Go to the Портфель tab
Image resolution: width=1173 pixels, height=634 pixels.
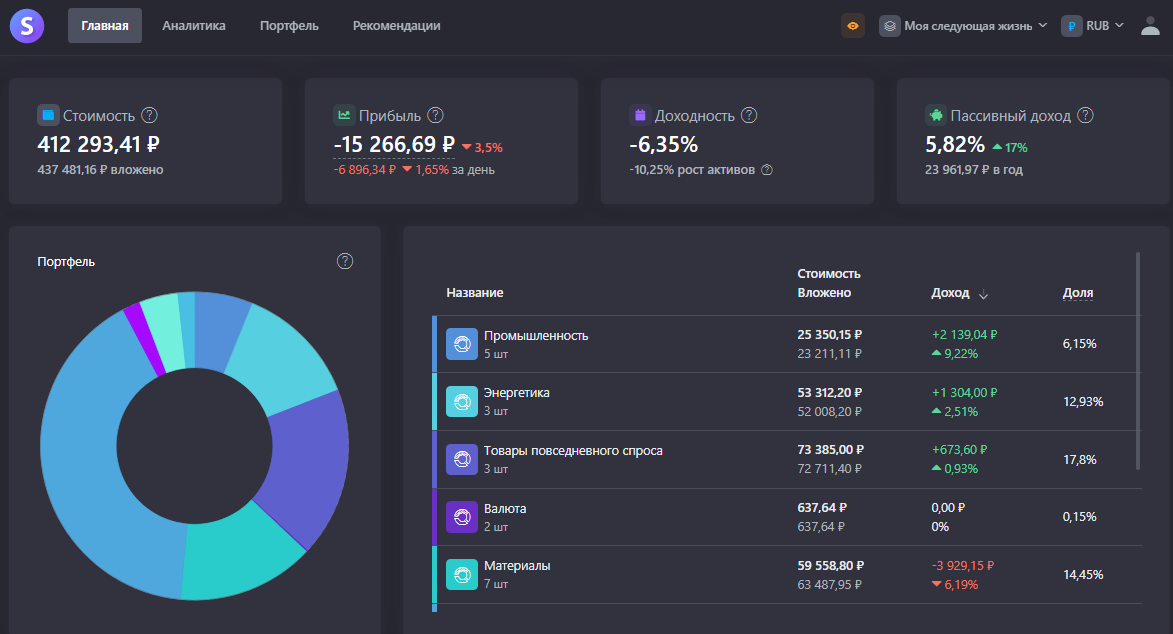pyautogui.click(x=289, y=25)
